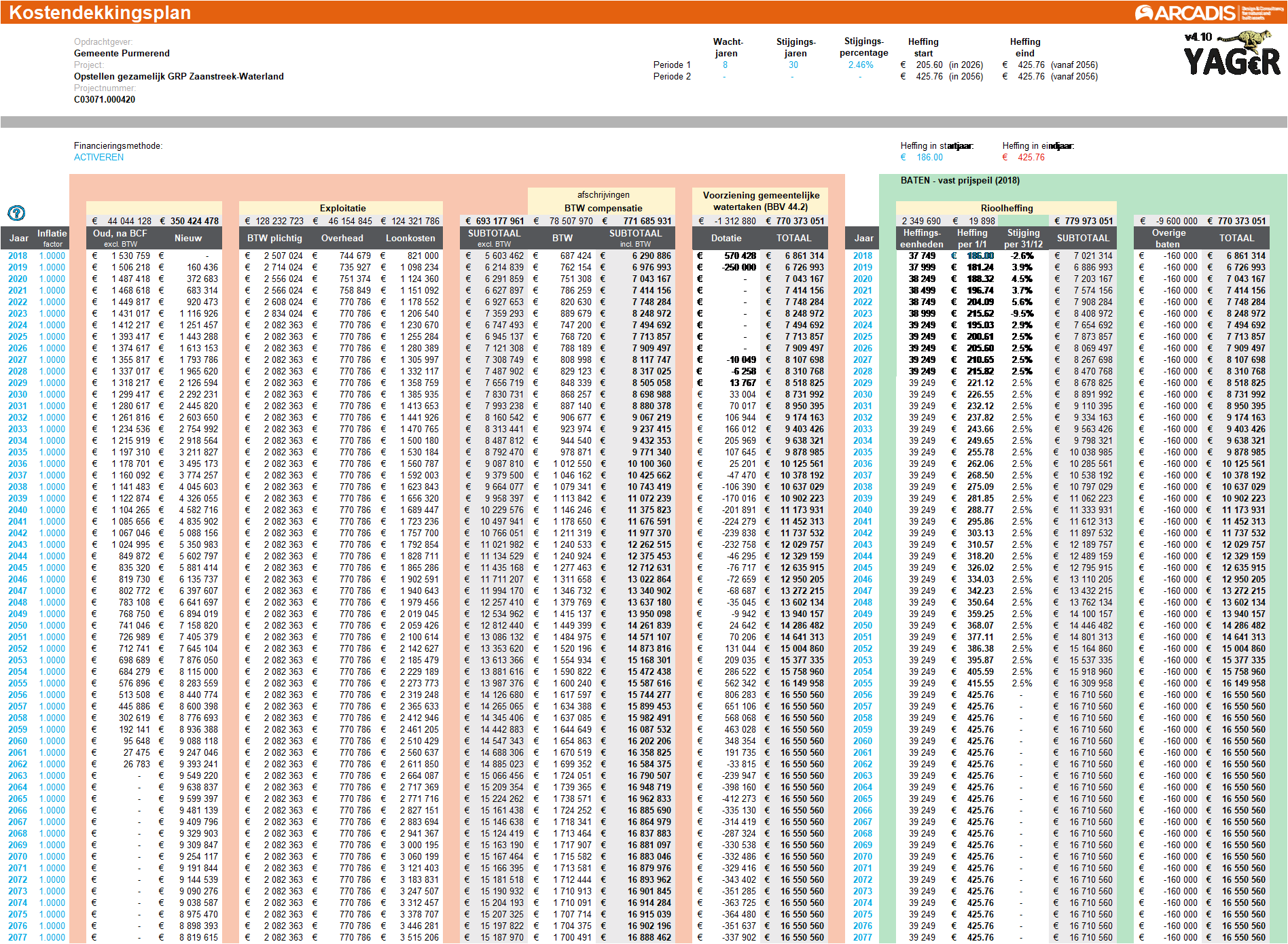Select cell '5 603 462' in 2018 row
This screenshot has height=944, width=1288.
pos(504,256)
